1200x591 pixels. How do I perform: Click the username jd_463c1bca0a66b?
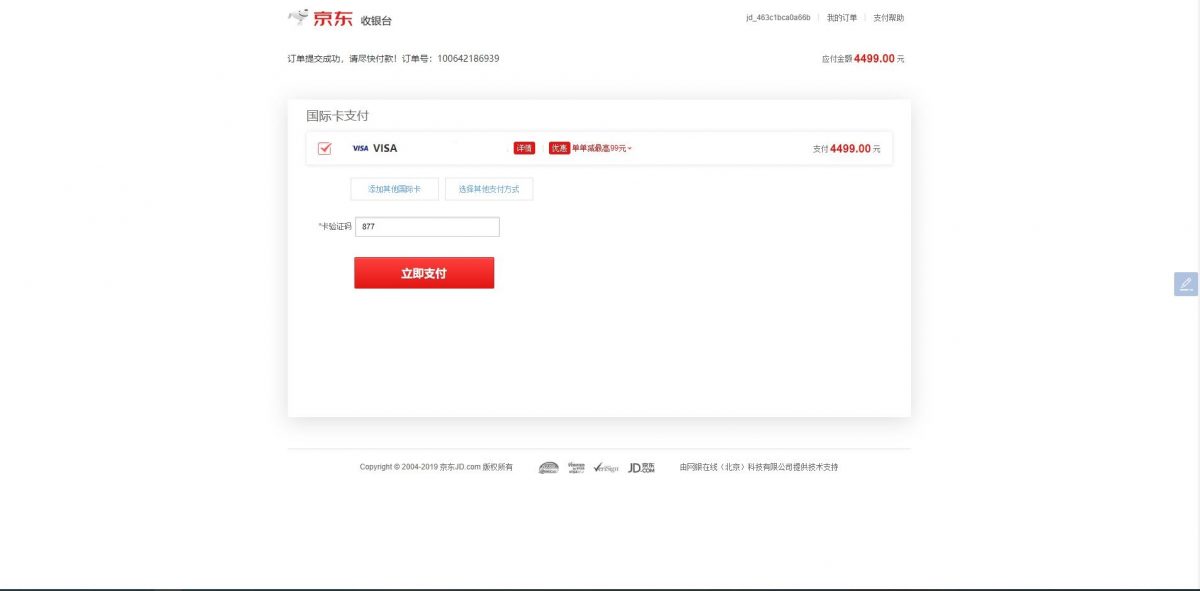(x=778, y=18)
